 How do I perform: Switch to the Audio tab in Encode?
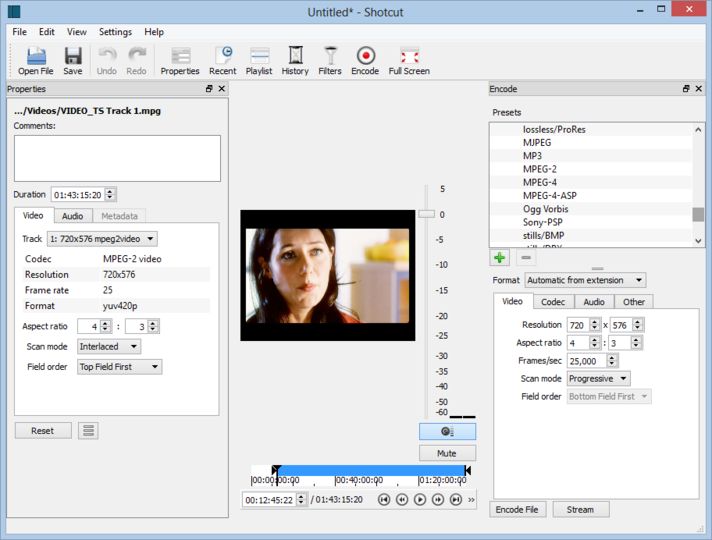(x=594, y=302)
